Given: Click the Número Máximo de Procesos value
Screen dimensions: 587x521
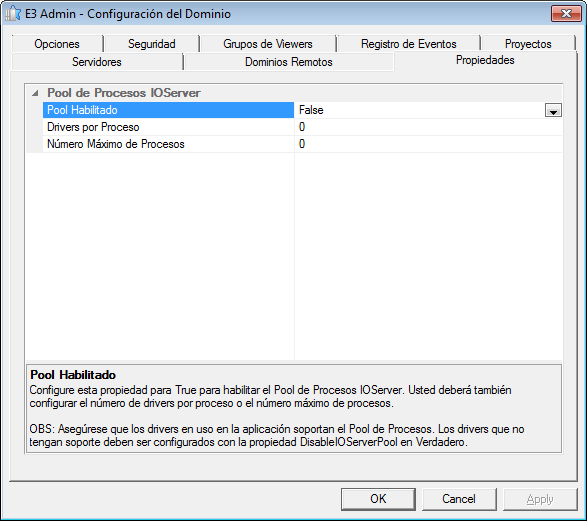Looking at the screenshot, I should coord(428,144).
